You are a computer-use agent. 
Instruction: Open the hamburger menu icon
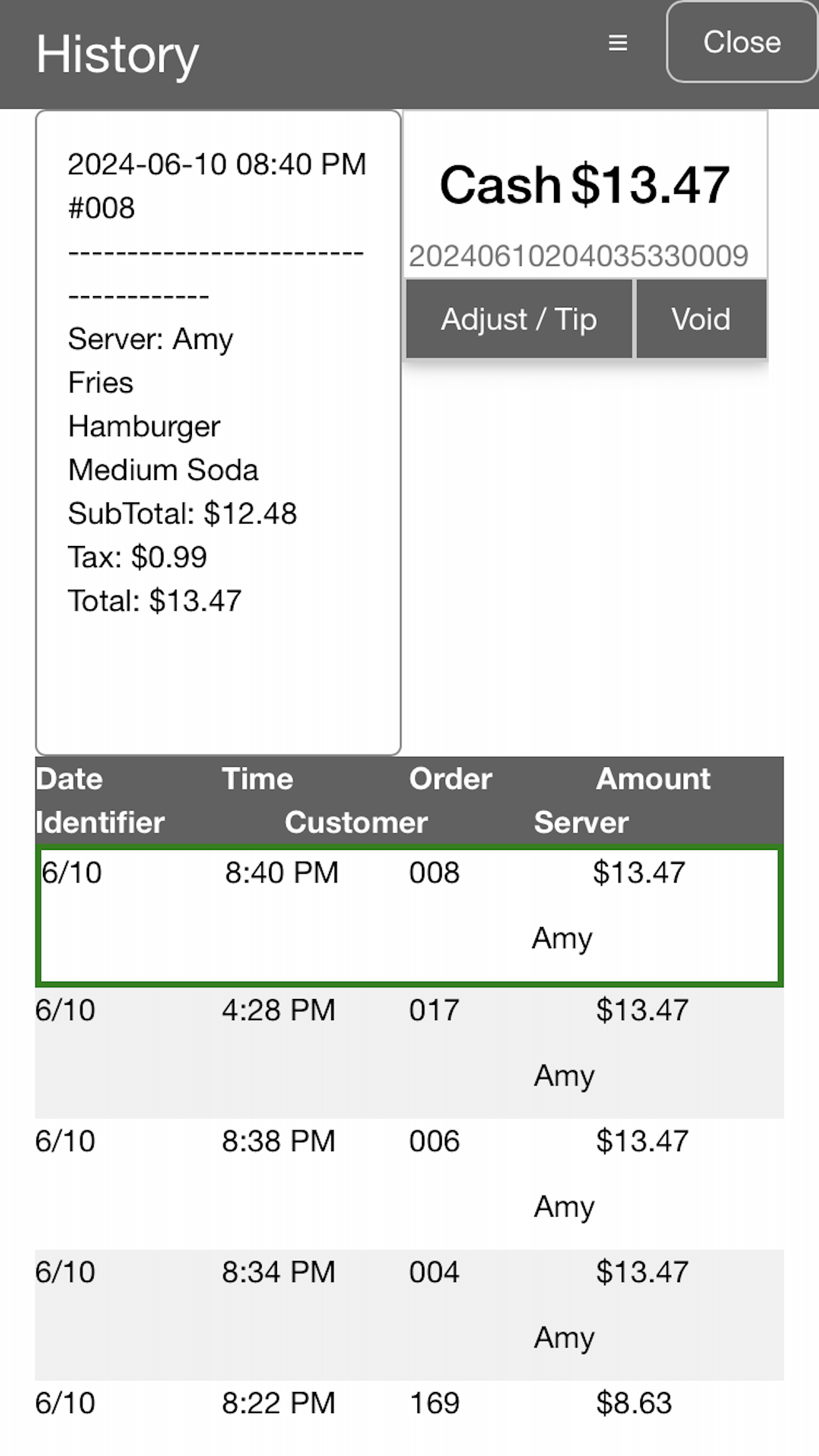[617, 43]
